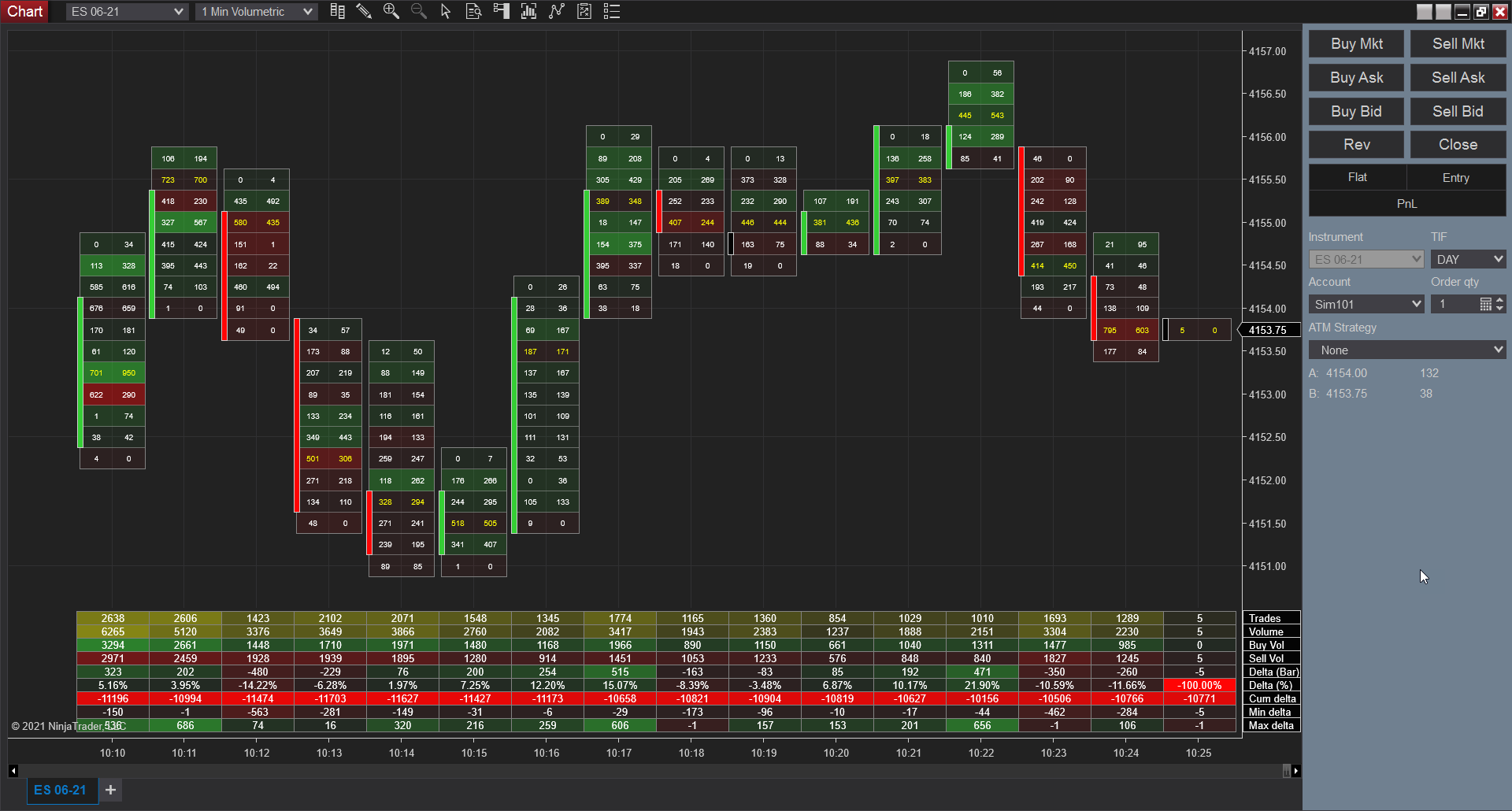The width and height of the screenshot is (1512, 811).
Task: Expand the ES 06-21 instrument selector
Action: coord(127,12)
